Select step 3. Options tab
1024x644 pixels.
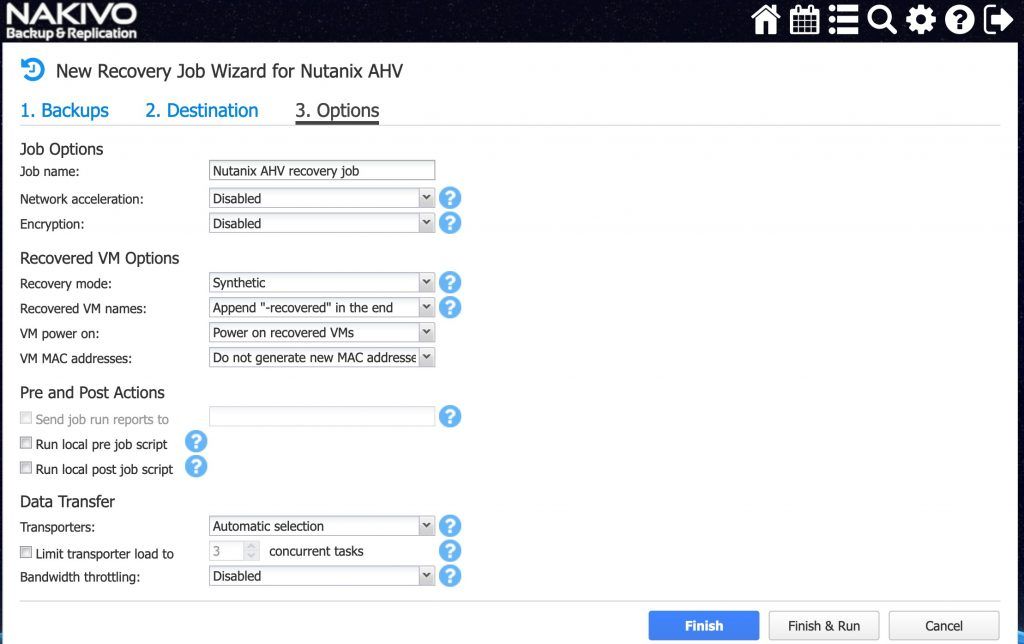pos(337,110)
